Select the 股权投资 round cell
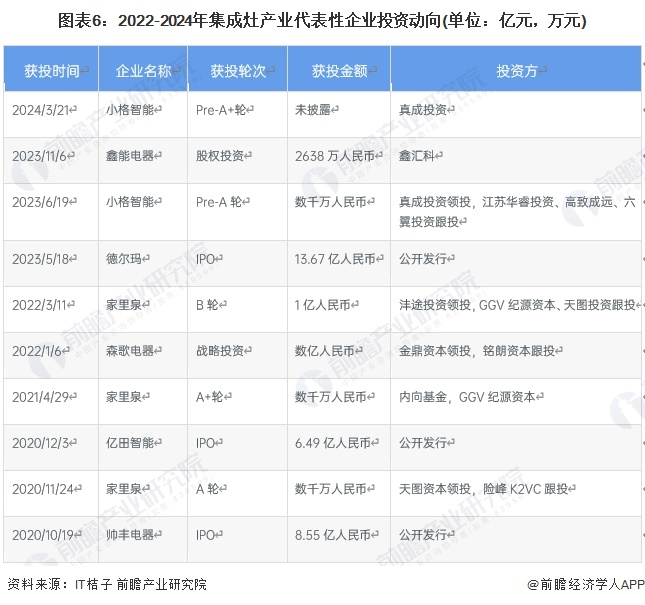 tap(238, 160)
